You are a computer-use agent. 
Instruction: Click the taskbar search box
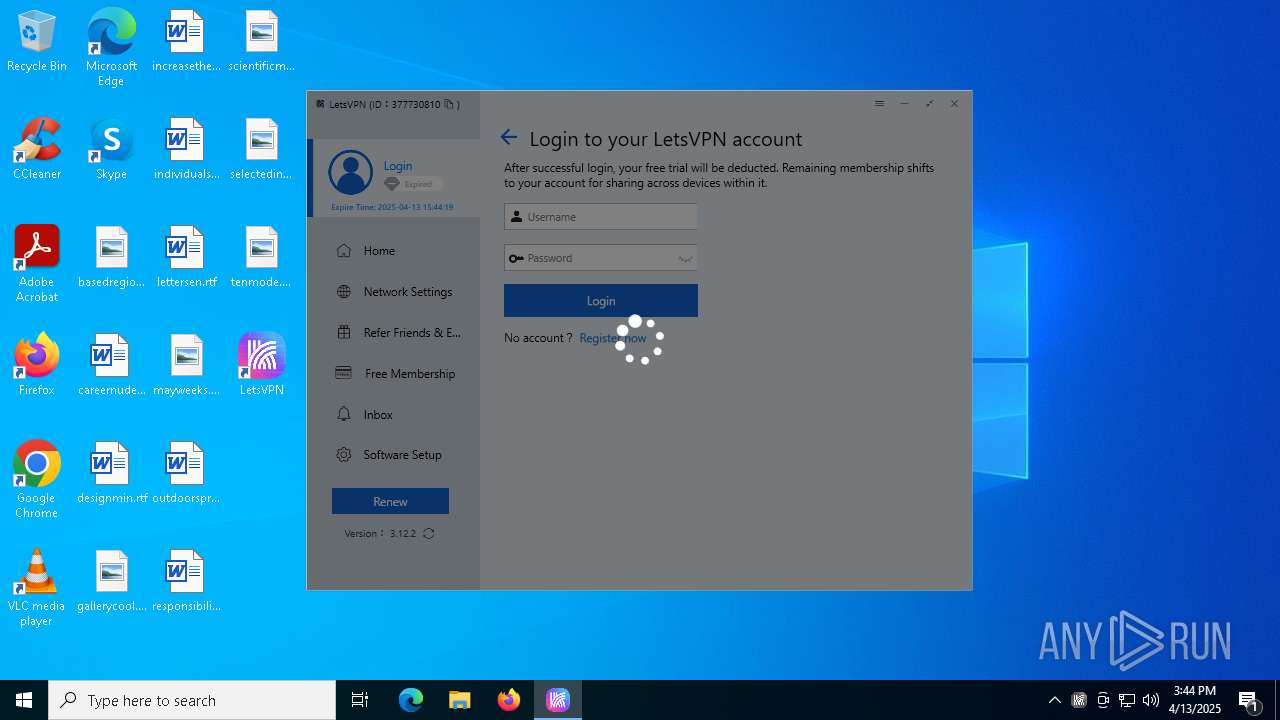[192, 700]
